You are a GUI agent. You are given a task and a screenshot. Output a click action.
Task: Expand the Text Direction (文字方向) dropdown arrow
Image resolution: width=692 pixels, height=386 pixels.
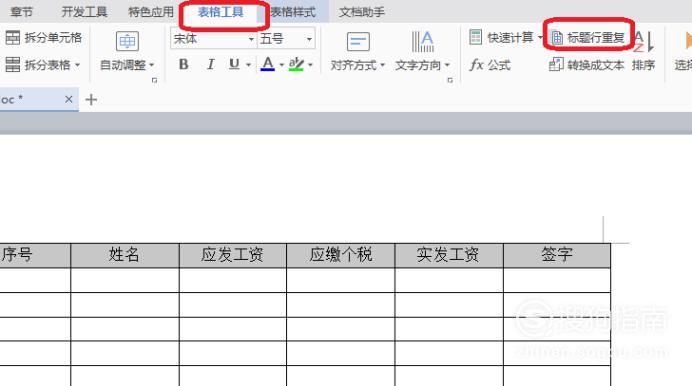[x=447, y=65]
